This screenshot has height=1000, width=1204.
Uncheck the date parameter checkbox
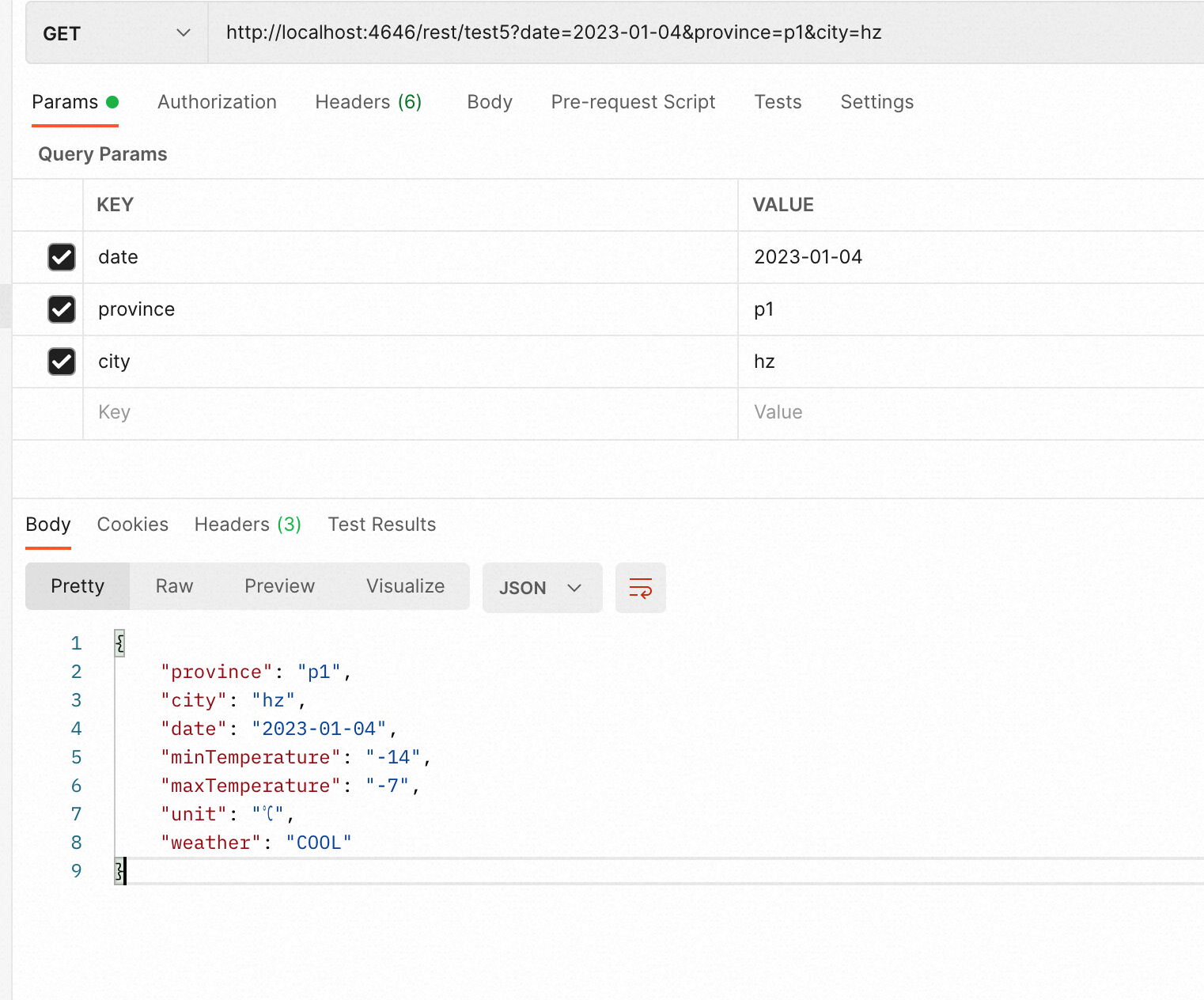click(x=62, y=257)
